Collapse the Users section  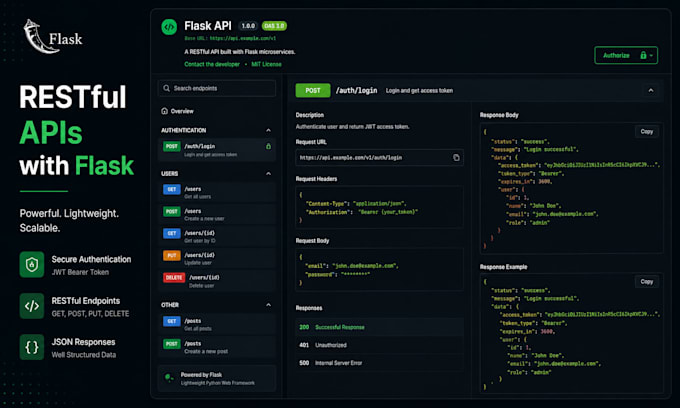tap(268, 173)
